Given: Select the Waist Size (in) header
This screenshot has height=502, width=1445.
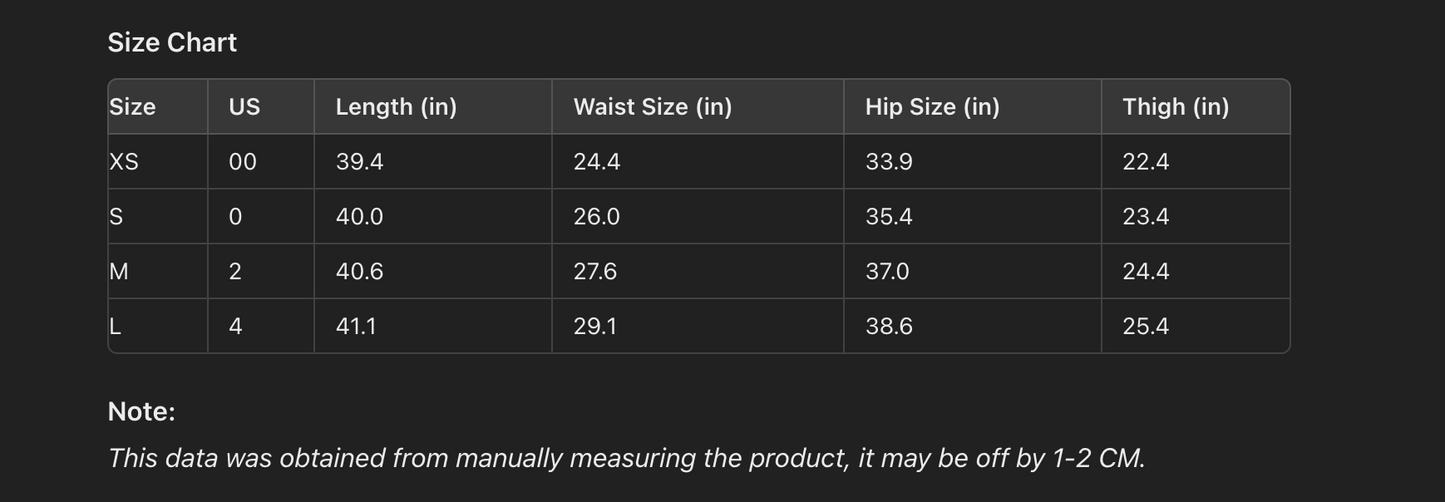Looking at the screenshot, I should click(x=652, y=107).
